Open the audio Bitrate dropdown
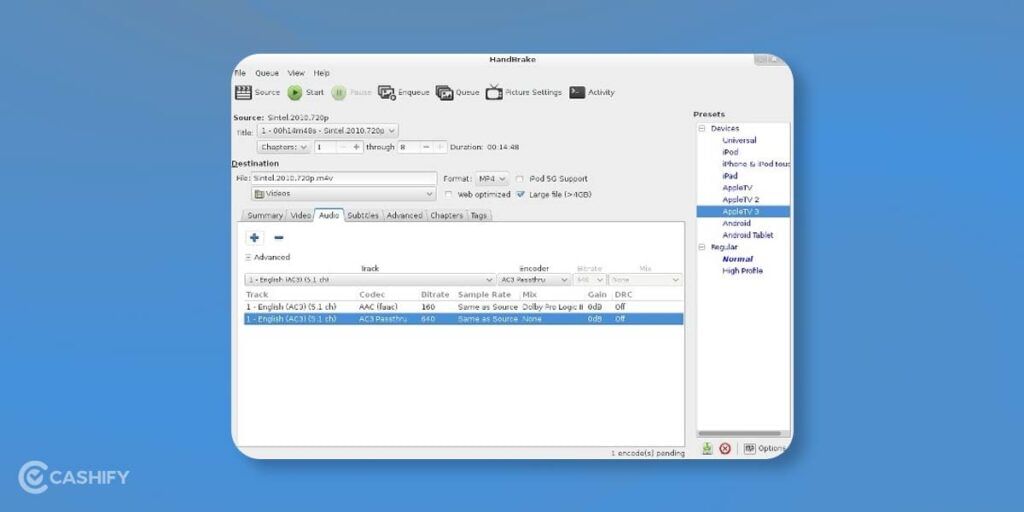This screenshot has width=1024, height=512. coord(590,280)
